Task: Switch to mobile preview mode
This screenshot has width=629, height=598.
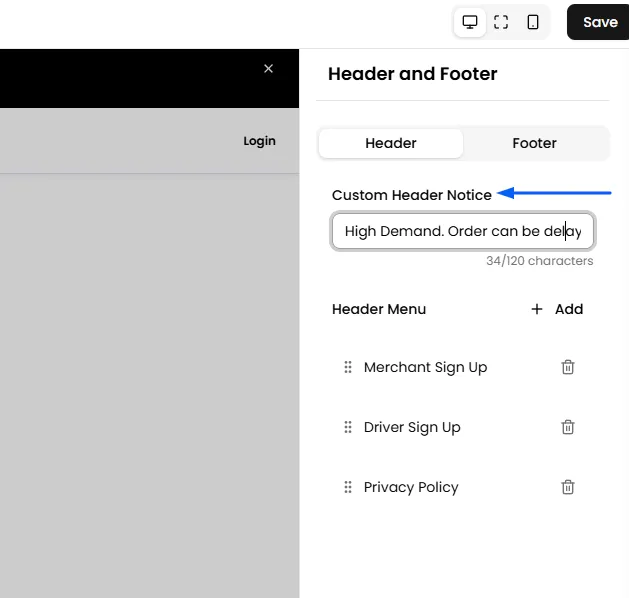Action: click(533, 22)
